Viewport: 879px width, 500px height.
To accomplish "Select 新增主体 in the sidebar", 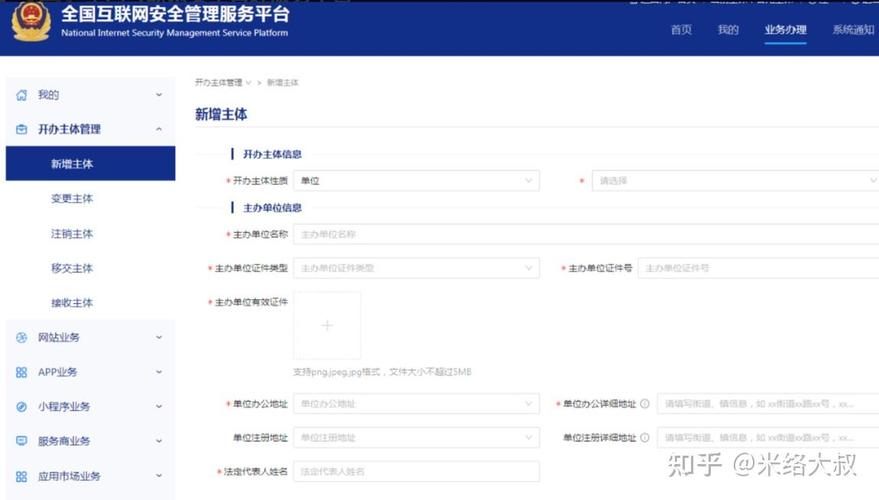I will [90, 164].
